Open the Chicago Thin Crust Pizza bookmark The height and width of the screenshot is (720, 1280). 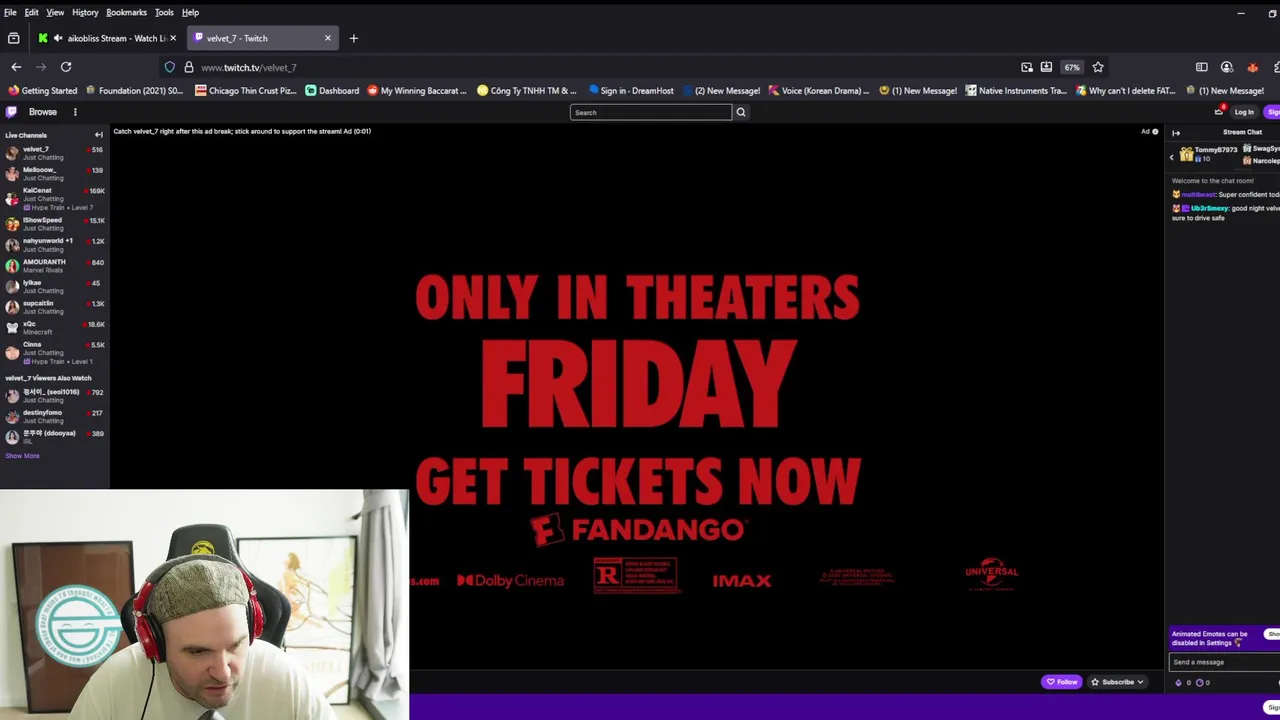246,91
